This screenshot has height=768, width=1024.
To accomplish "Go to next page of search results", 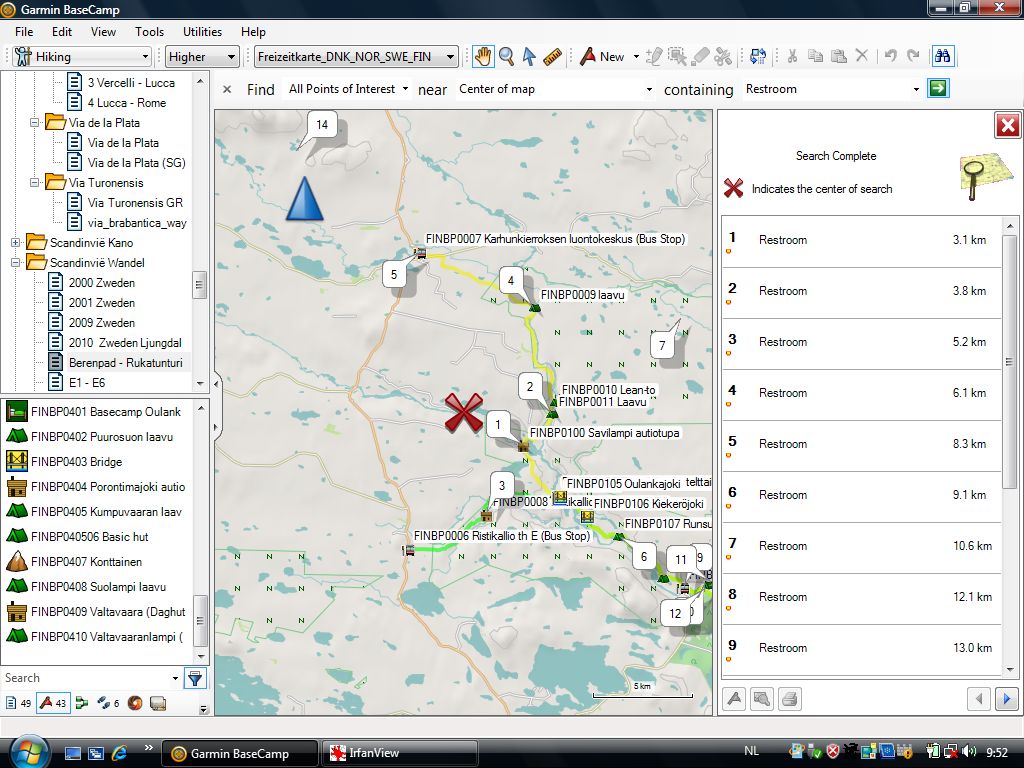I will point(1007,698).
